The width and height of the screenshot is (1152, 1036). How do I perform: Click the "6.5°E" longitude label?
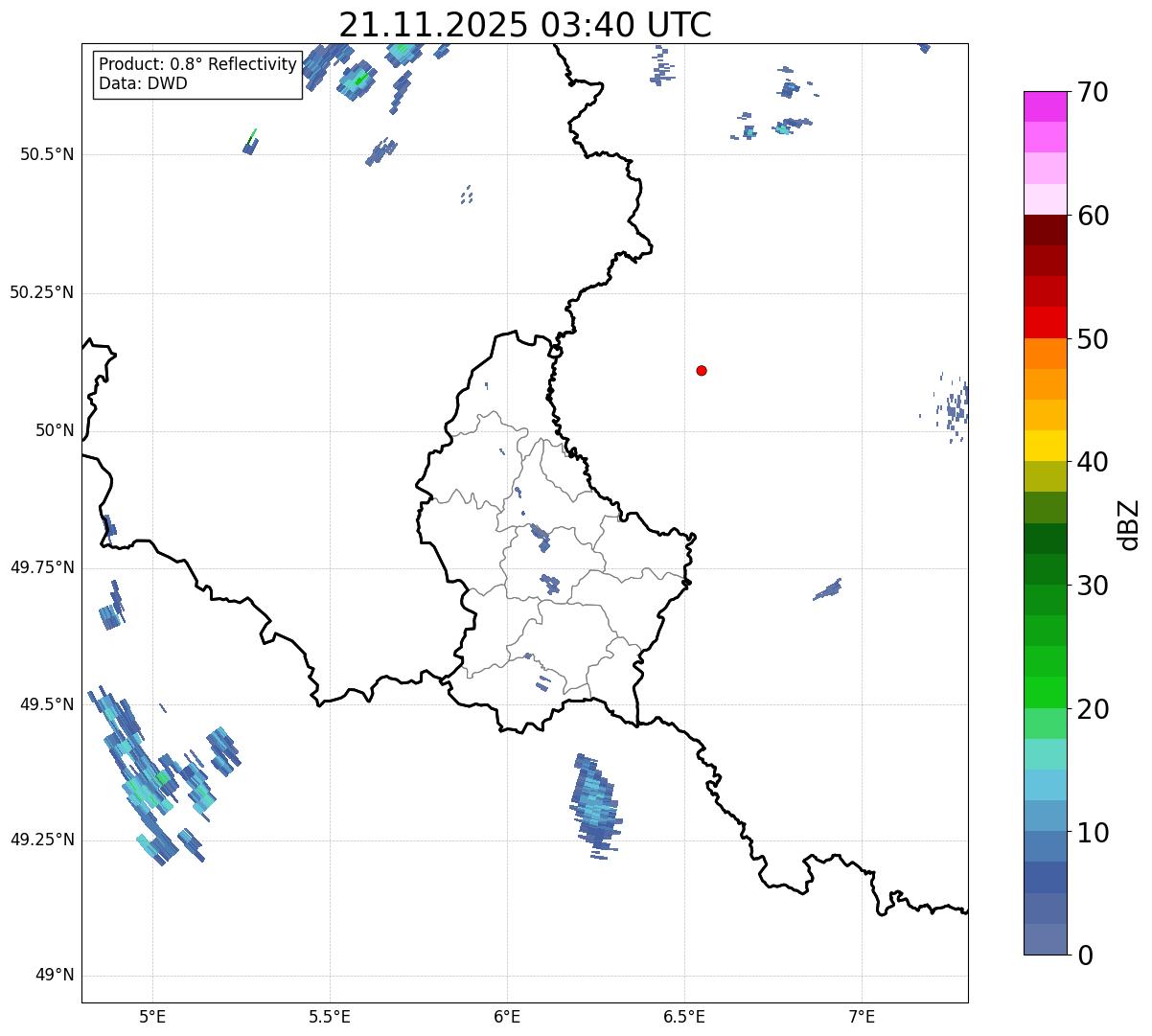pos(684,1016)
